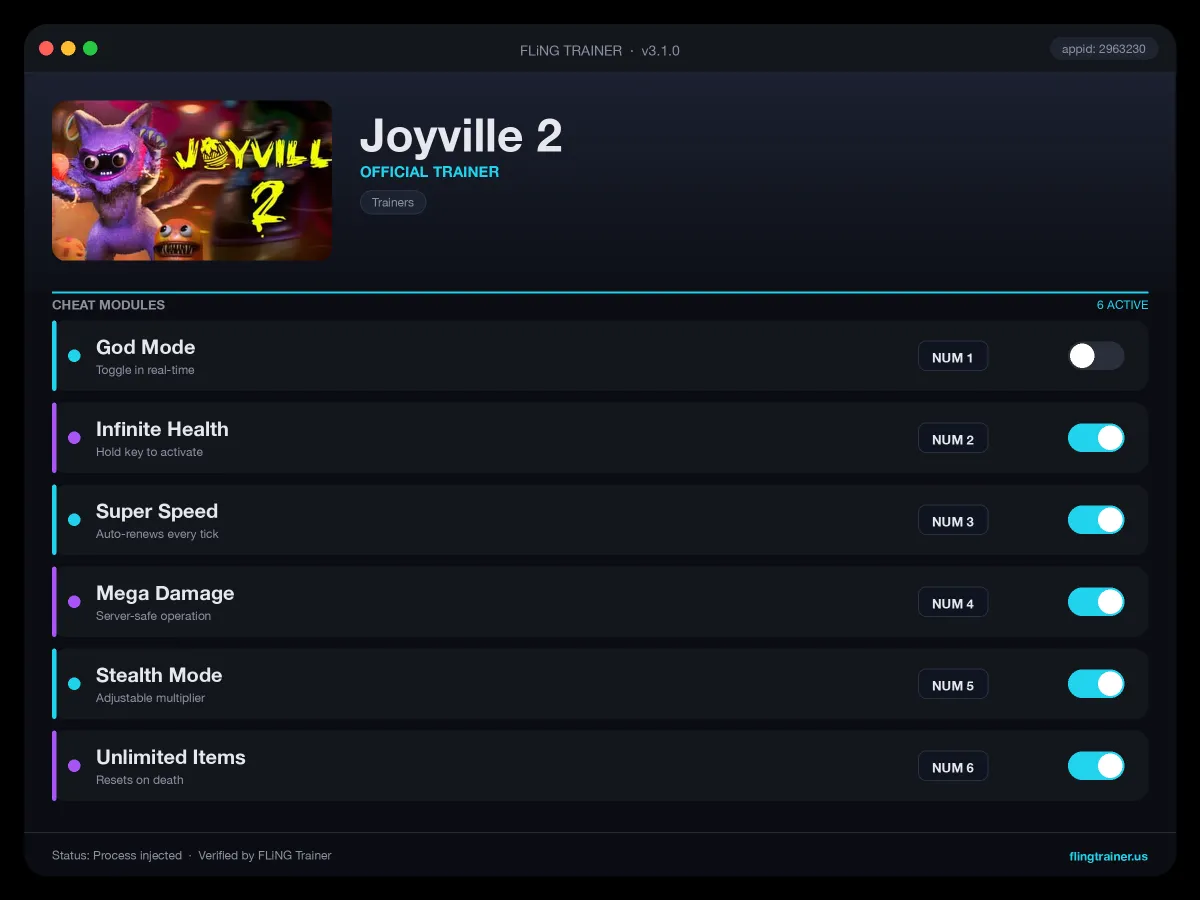
Task: Click the Stealth Mode cyan dot
Action: pos(74,684)
